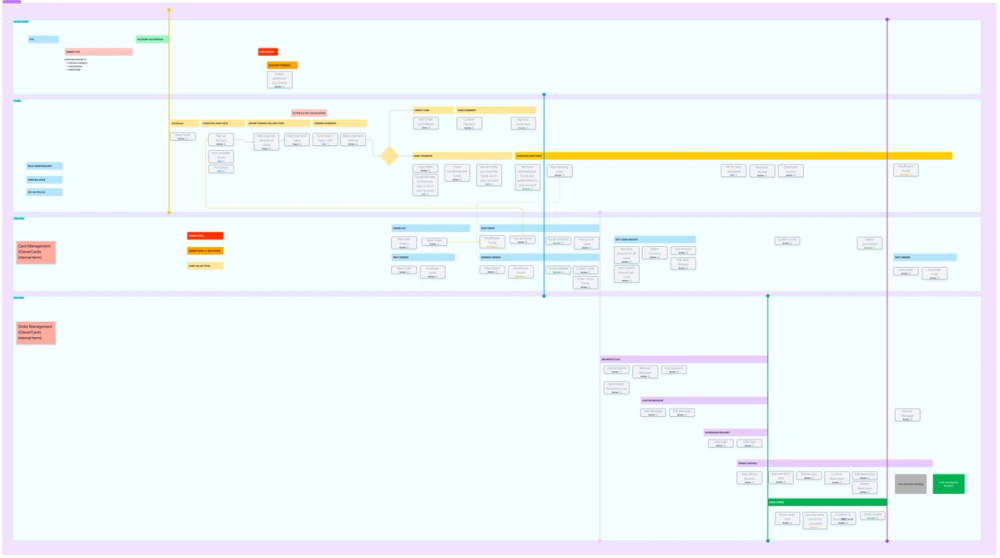
Task: Select the Amount of cards card
Action: (586, 242)
